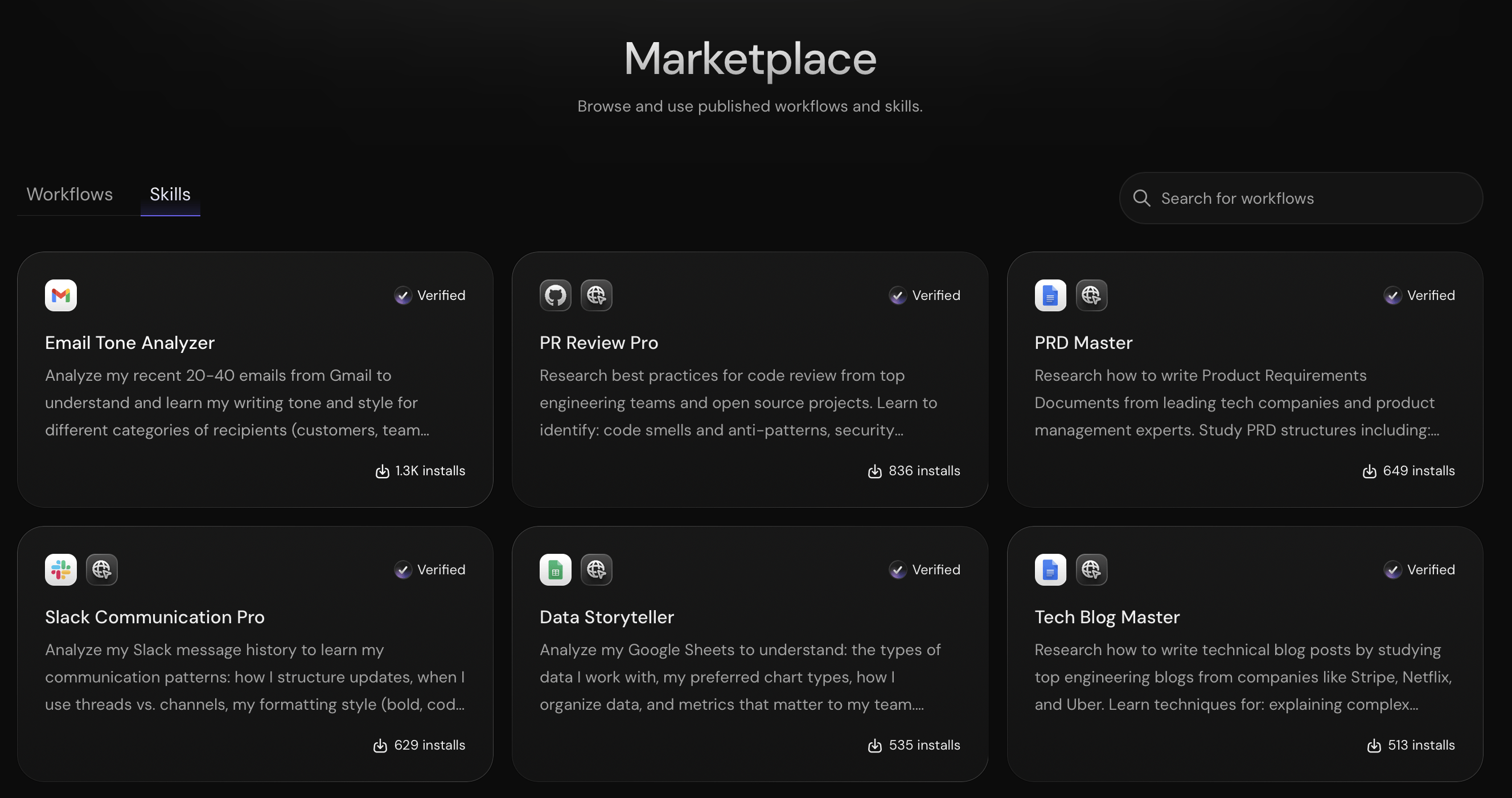1512x798 pixels.
Task: Click the install icon on Email Tone Analyzer
Action: click(x=382, y=471)
